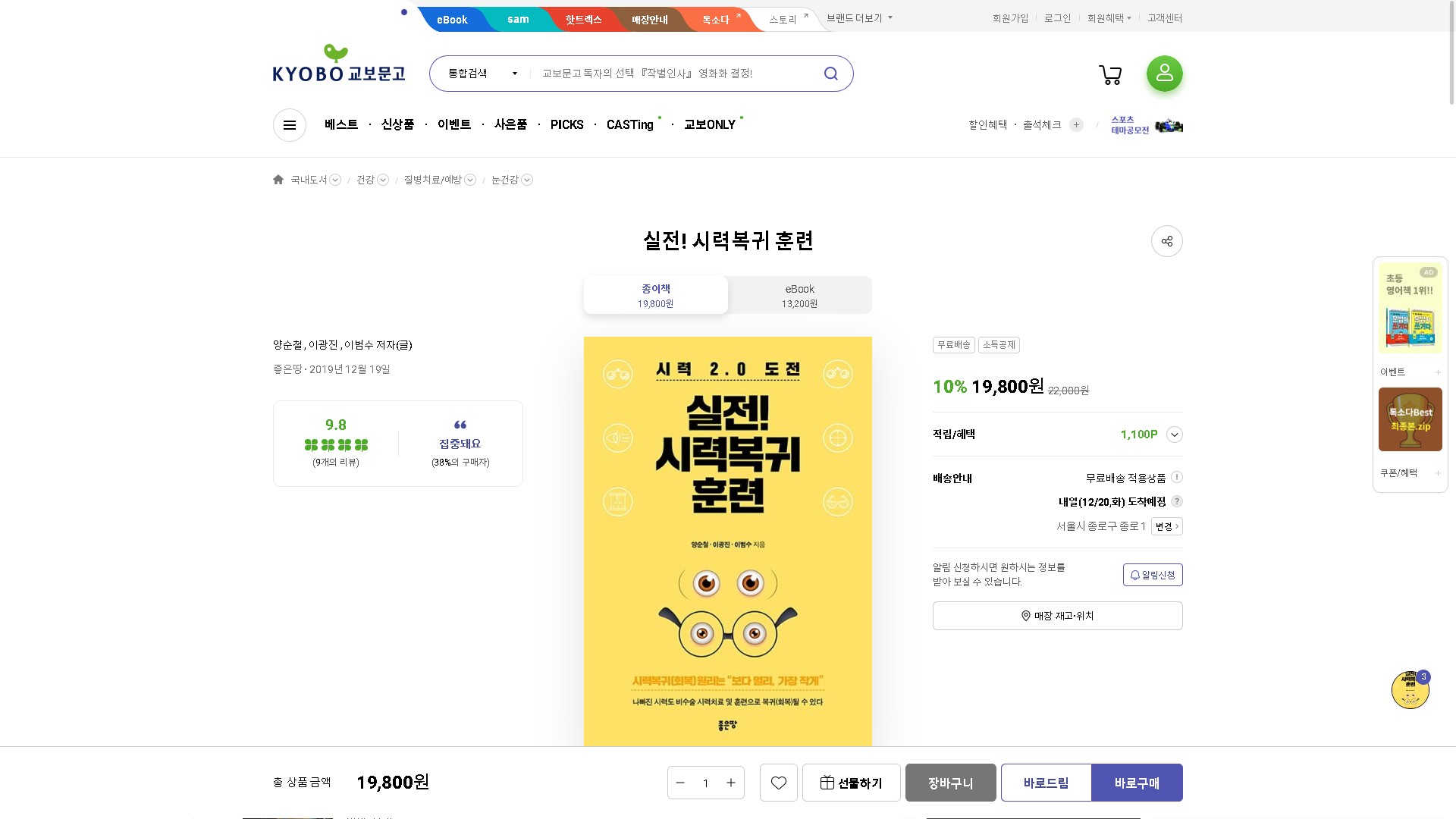The image size is (1456, 819).
Task: Open the hamburger category menu
Action: pos(290,125)
